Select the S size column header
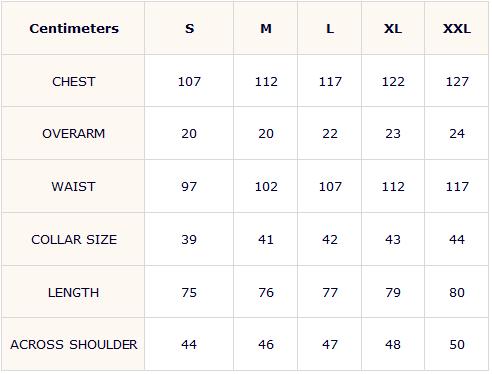The height and width of the screenshot is (374, 492). (x=189, y=29)
